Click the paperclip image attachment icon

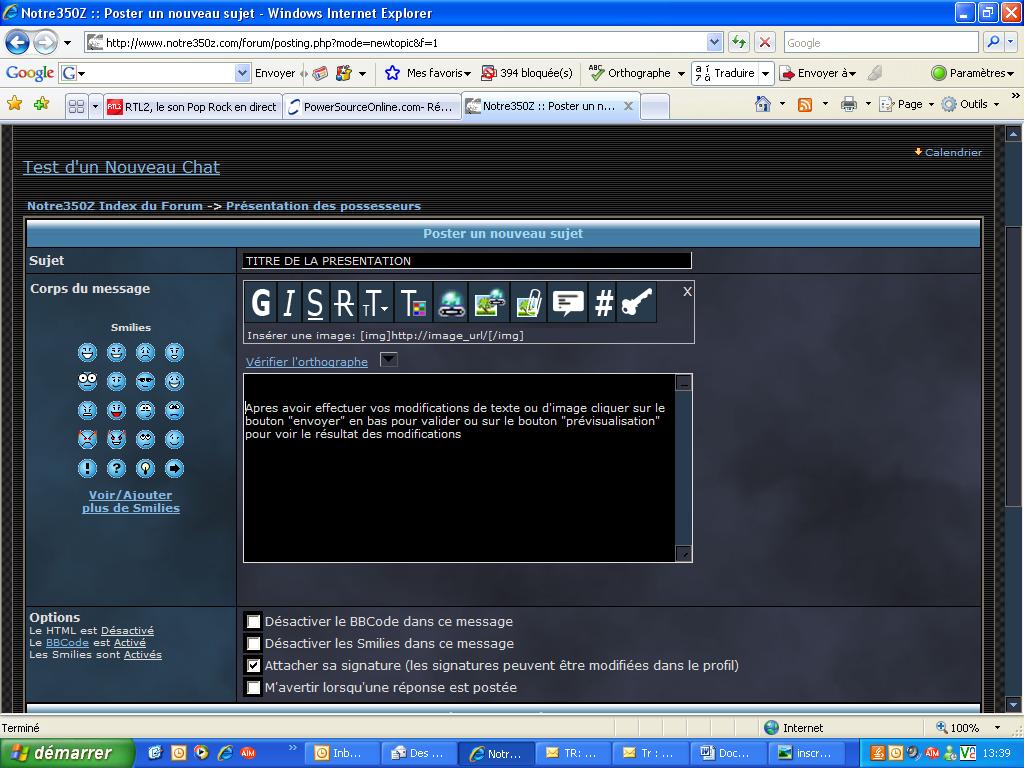pyautogui.click(x=528, y=302)
